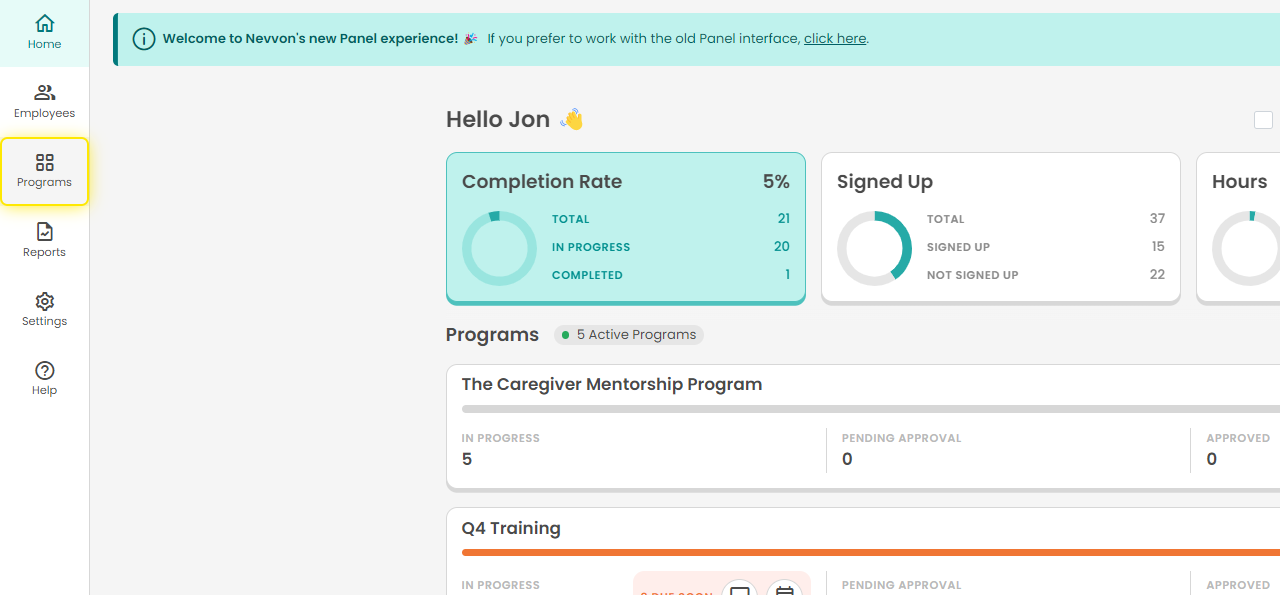The image size is (1280, 595).
Task: Open The Caregiver Mentorship Program
Action: [x=612, y=385]
